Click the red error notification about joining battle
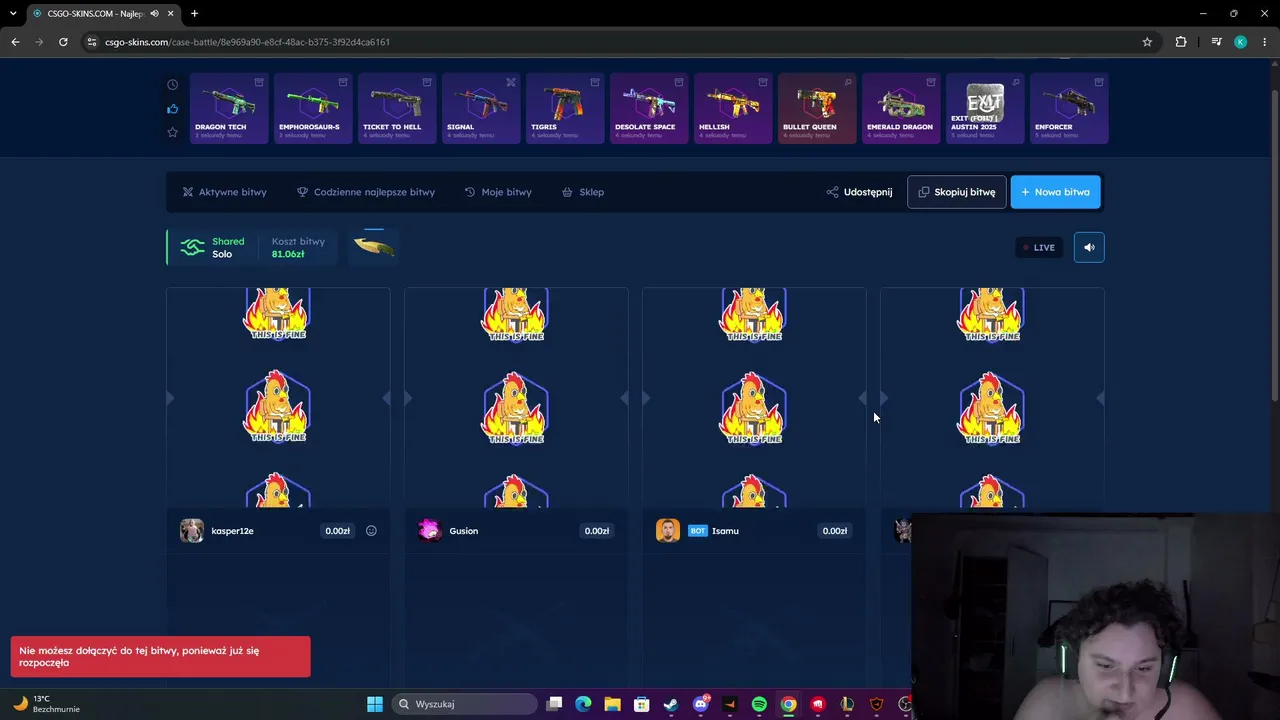 click(161, 657)
